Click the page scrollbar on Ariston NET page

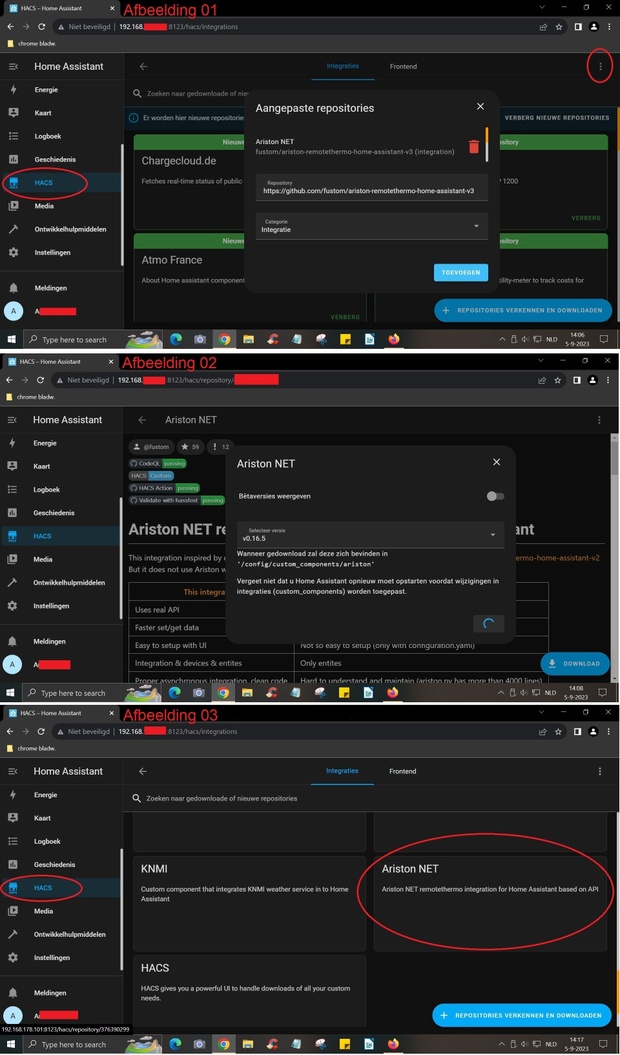(615, 458)
